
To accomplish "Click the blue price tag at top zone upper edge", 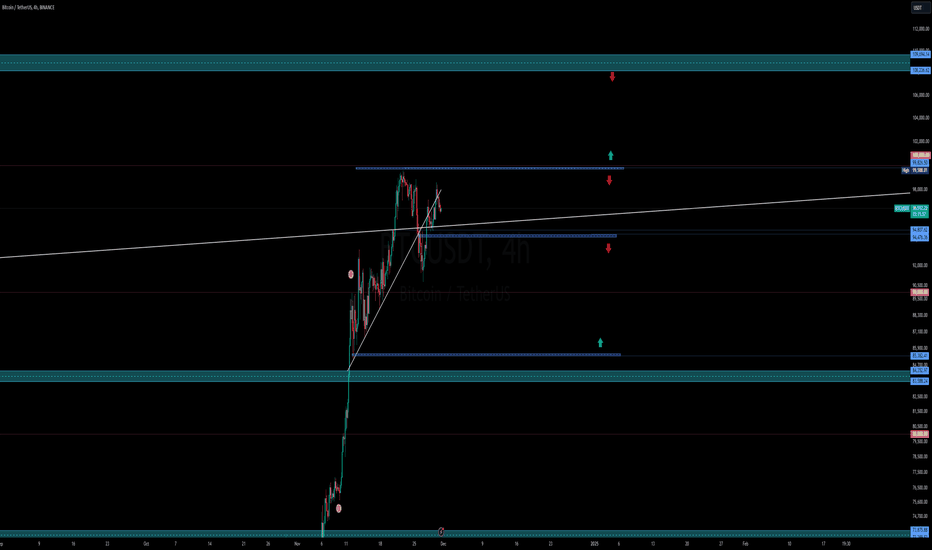I will [x=920, y=54].
